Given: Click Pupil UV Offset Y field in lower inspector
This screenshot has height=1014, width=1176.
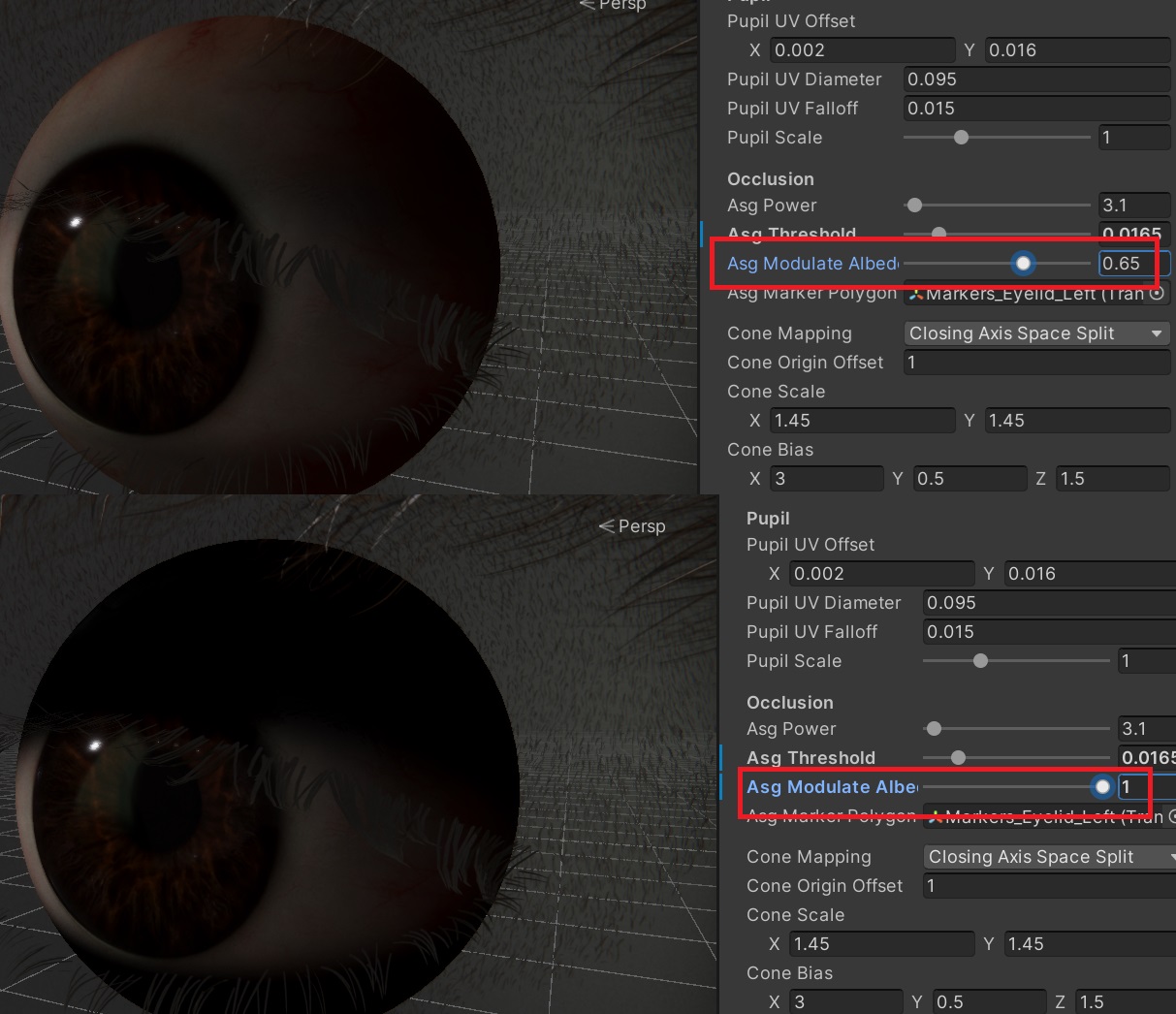Looking at the screenshot, I should (1091, 574).
